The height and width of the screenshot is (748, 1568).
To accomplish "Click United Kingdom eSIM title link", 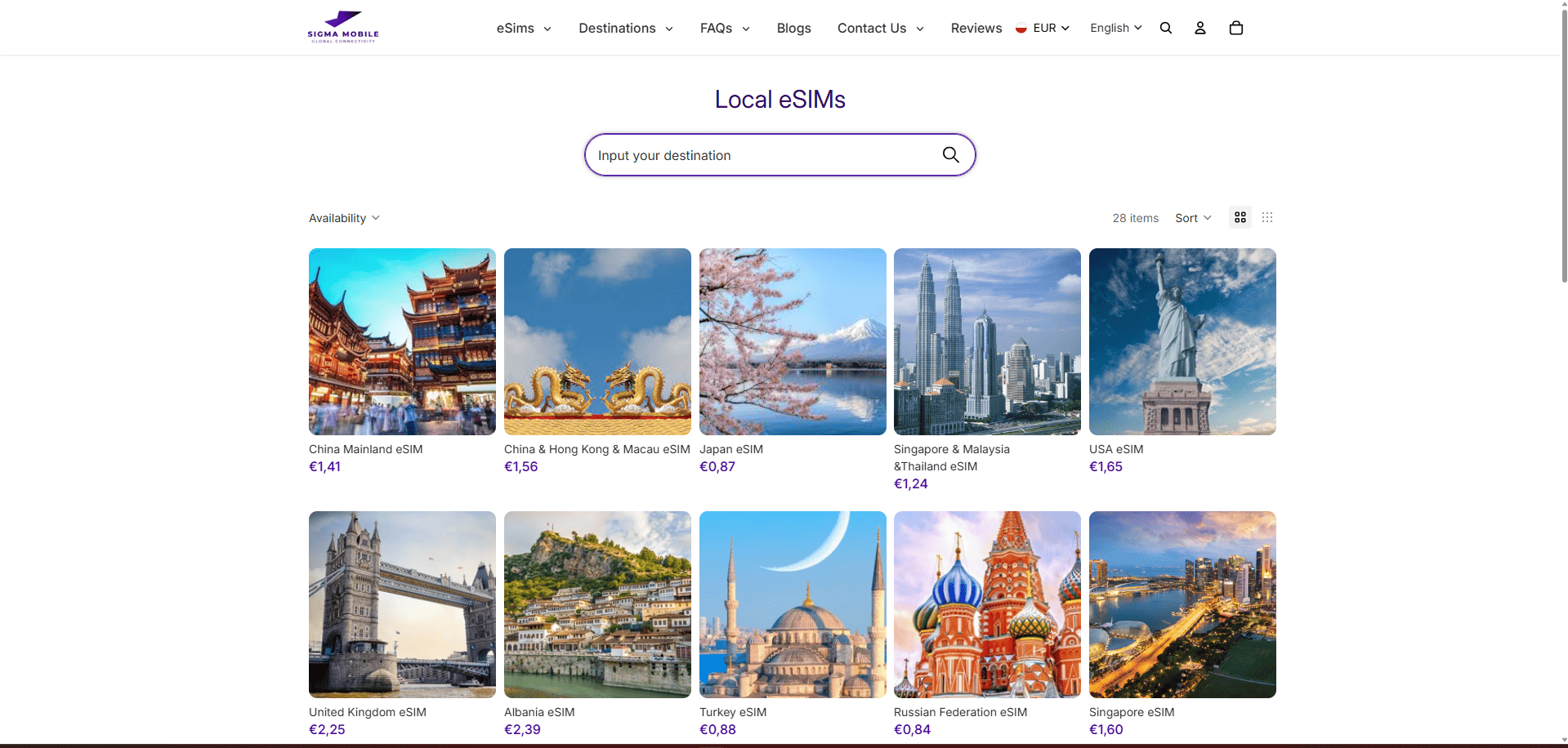I will pyautogui.click(x=368, y=712).
